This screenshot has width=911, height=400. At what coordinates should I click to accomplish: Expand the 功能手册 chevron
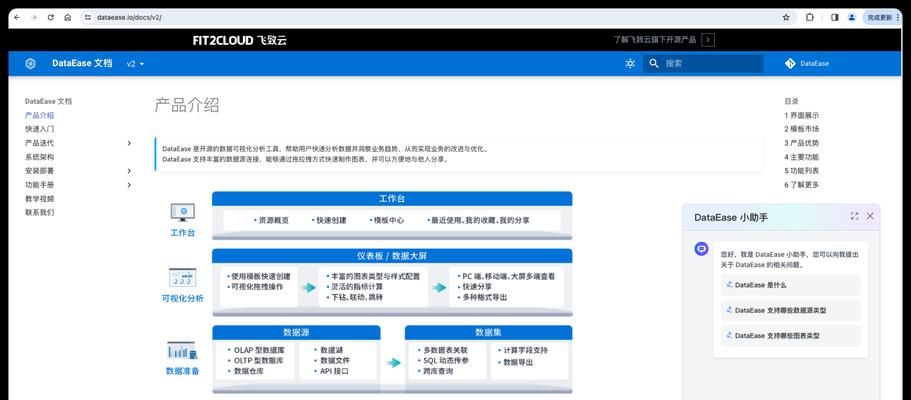(129, 185)
